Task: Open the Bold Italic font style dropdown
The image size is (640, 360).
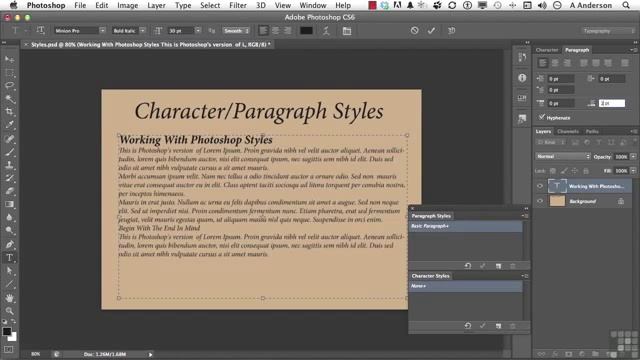Action: pyautogui.click(x=142, y=31)
